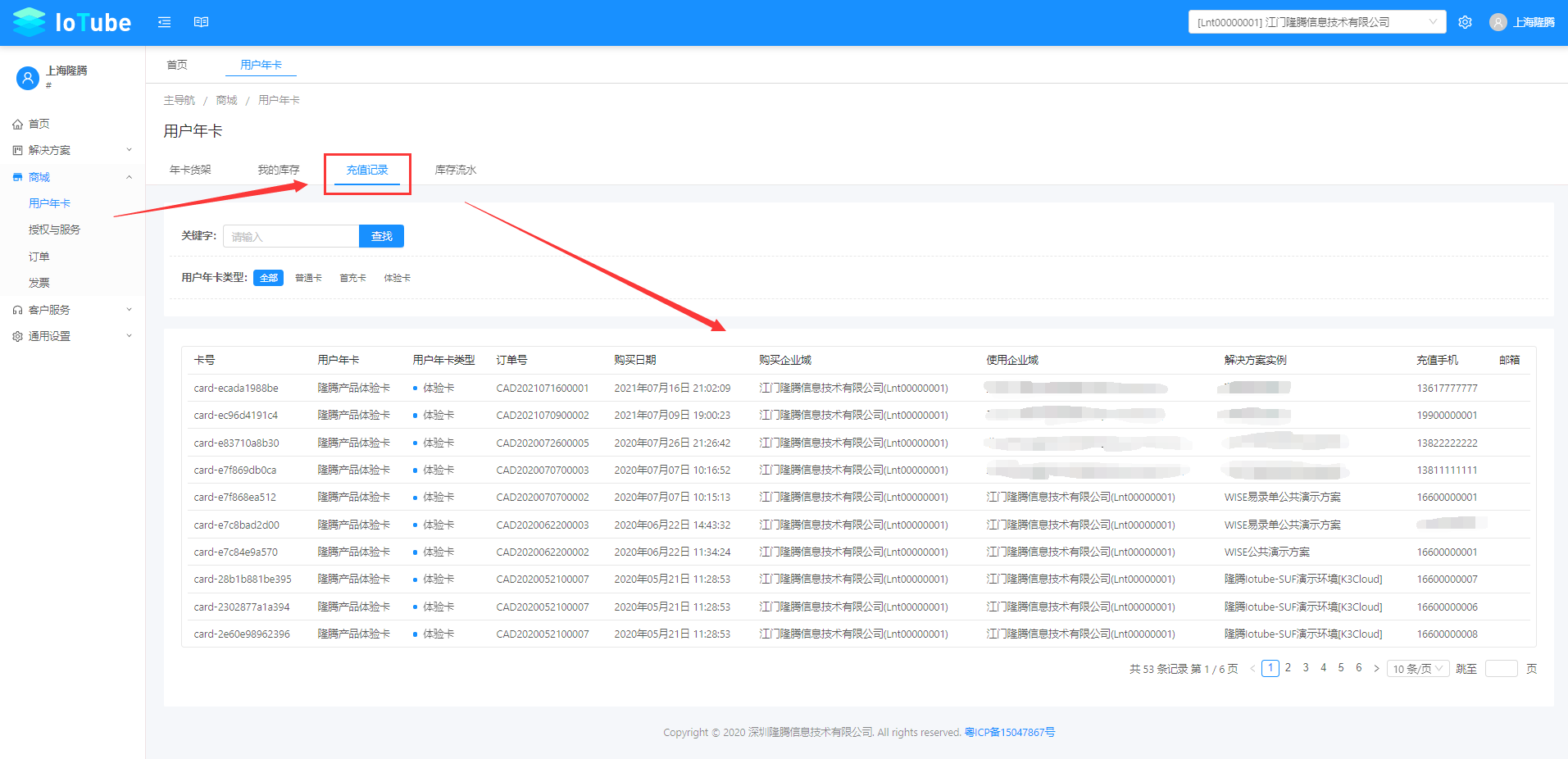
Task: Open the enterprise domain dropdown 江门隆腾信息技术有限公司
Action: click(x=1317, y=22)
